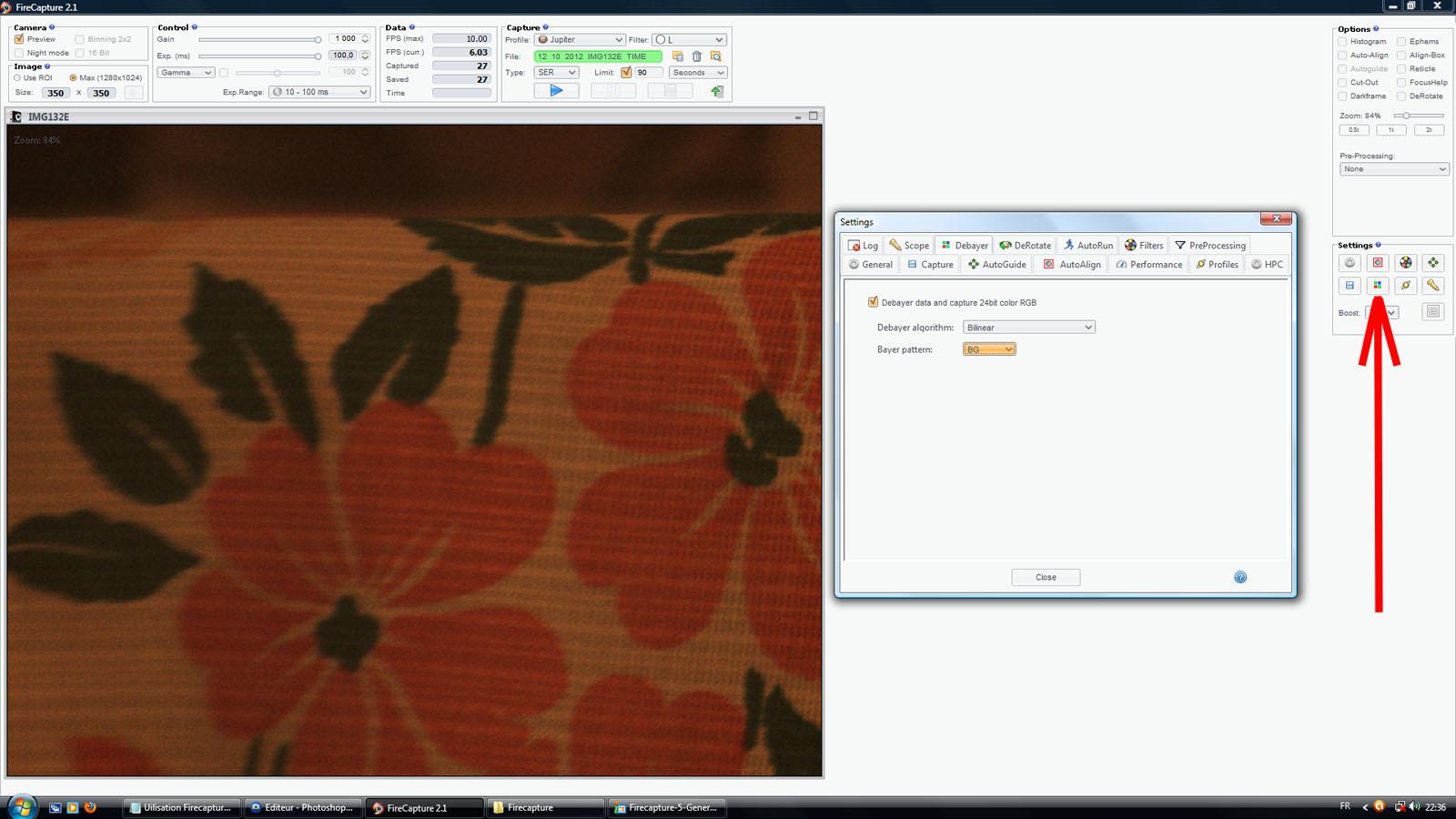Click the green arrow icon in Capture panel

point(717,91)
